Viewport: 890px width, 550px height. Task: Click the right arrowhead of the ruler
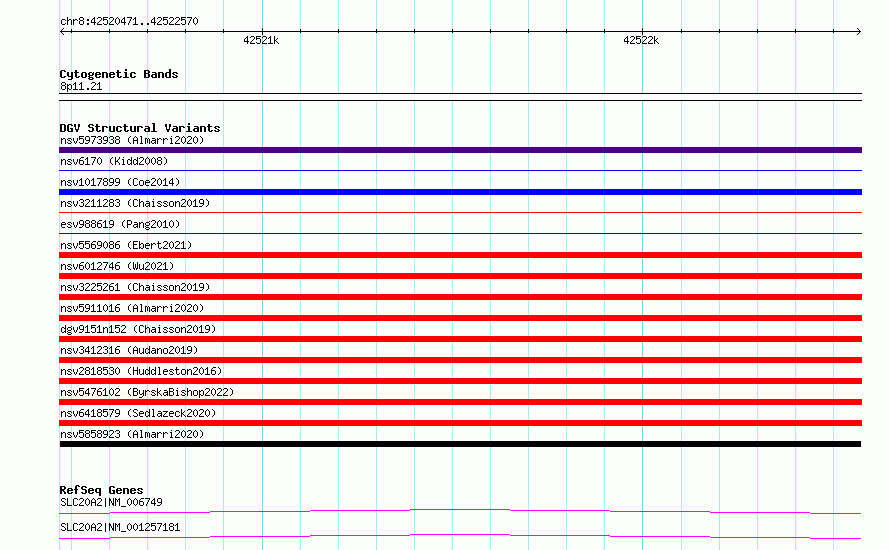(x=858, y=31)
